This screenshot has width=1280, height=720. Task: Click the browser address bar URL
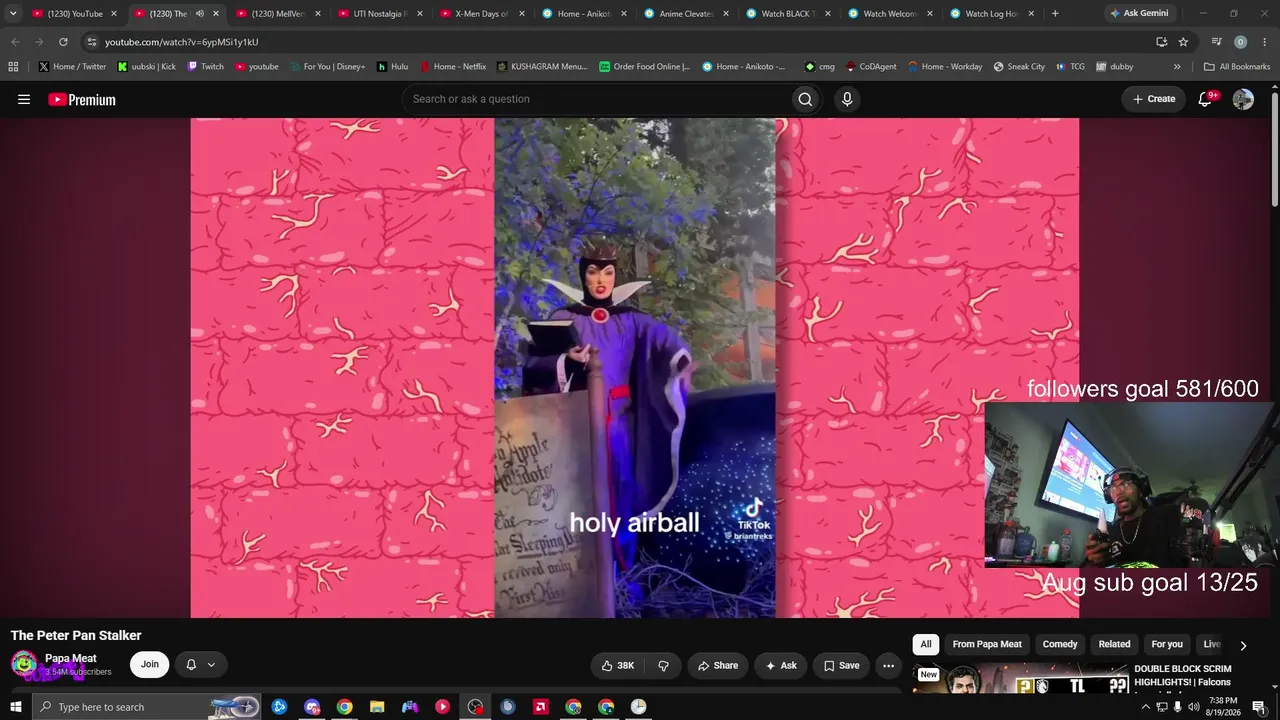[x=181, y=42]
